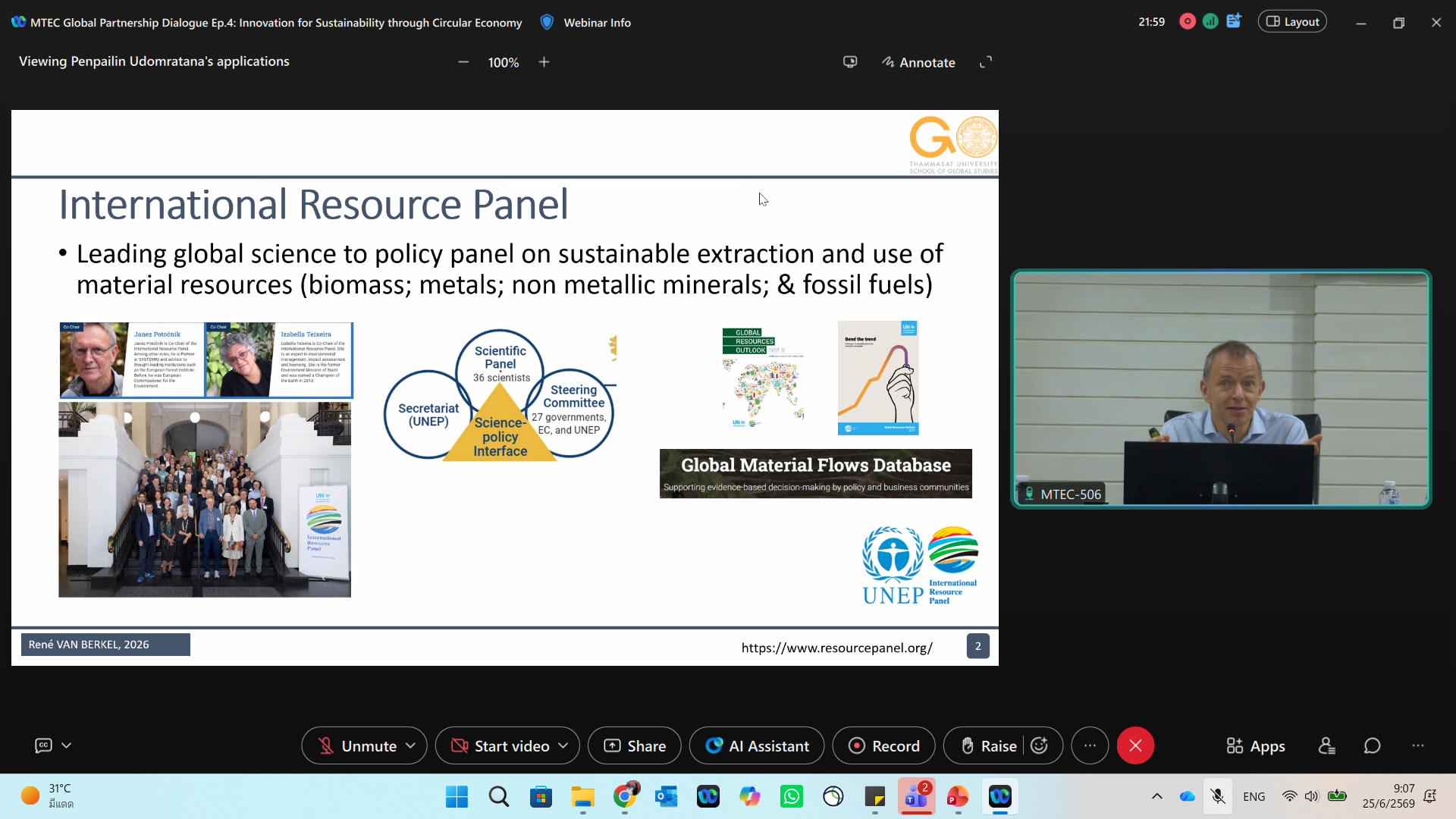Open Copilot from taskbar
This screenshot has width=1456, height=819.
(x=750, y=796)
